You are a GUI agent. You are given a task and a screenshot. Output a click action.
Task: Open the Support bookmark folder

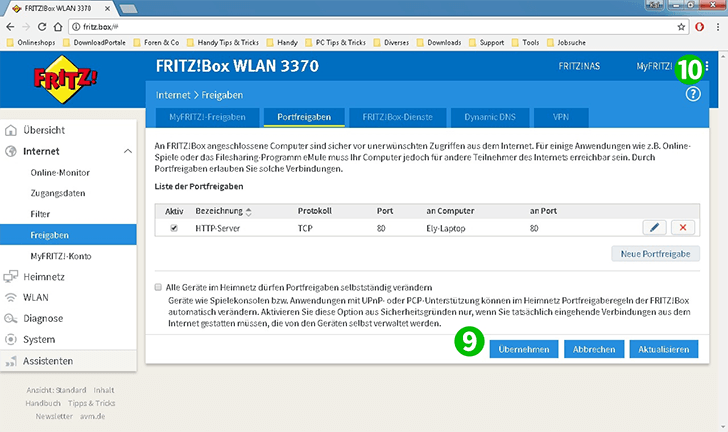click(486, 43)
